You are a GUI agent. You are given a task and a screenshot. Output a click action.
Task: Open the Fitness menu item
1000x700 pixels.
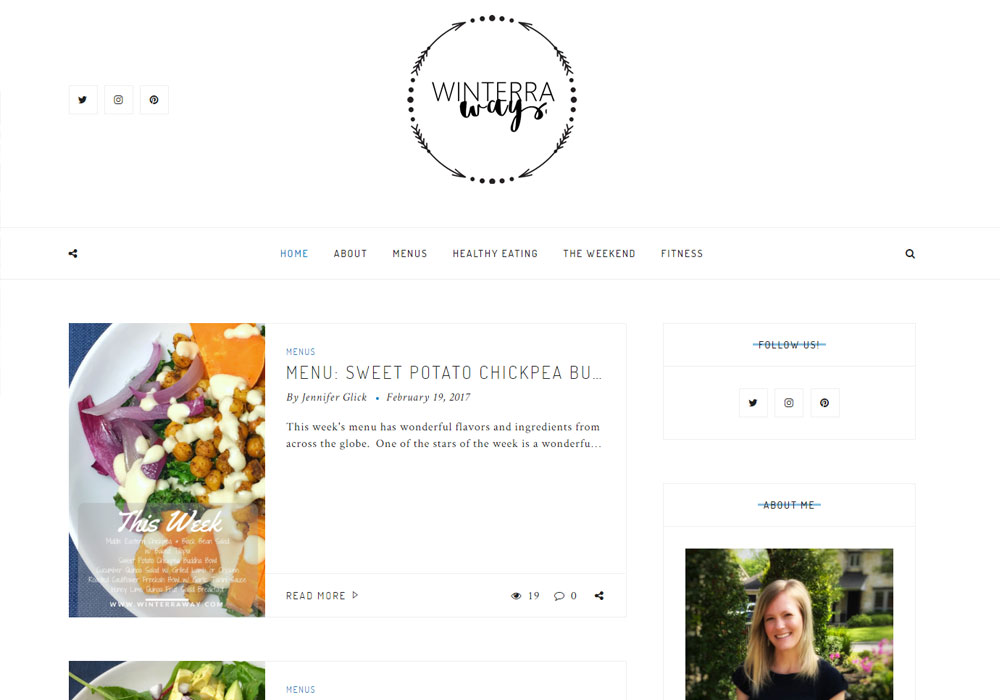coord(682,254)
